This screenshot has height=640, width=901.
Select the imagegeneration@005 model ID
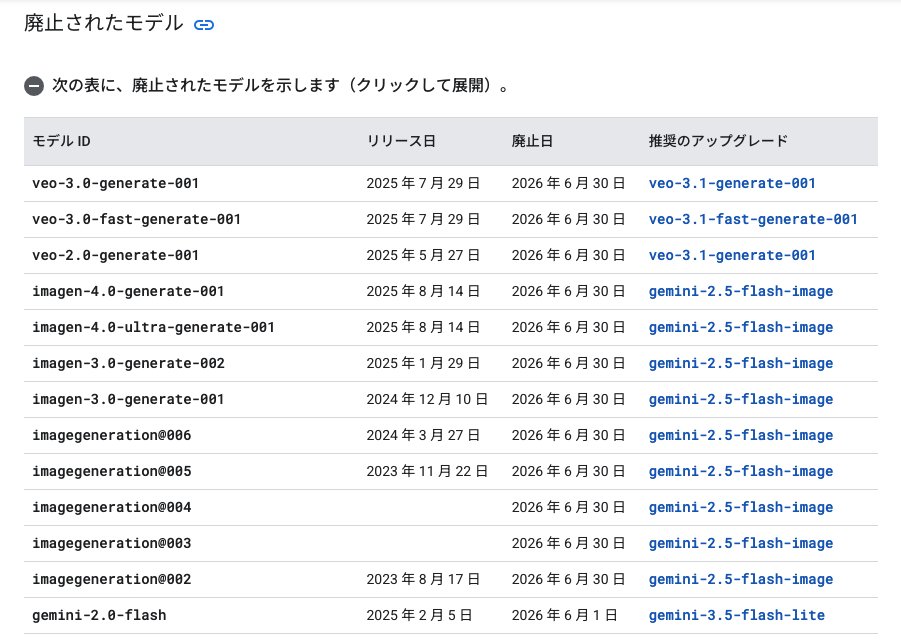pos(111,471)
